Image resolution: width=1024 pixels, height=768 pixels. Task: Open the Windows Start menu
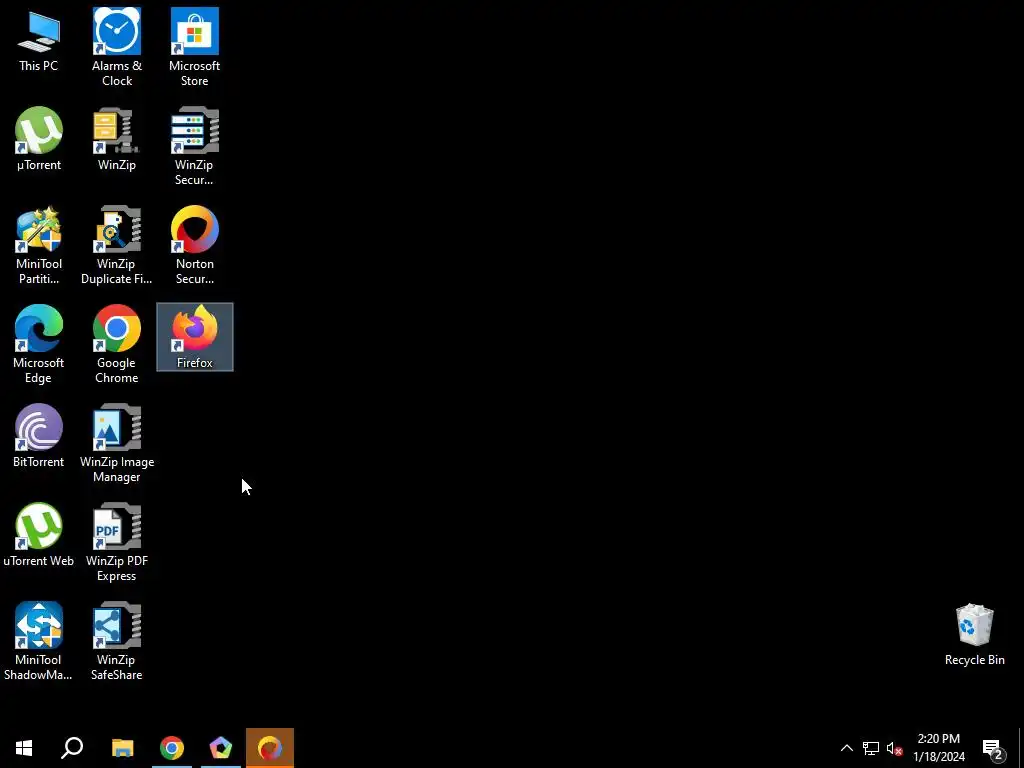[24, 748]
